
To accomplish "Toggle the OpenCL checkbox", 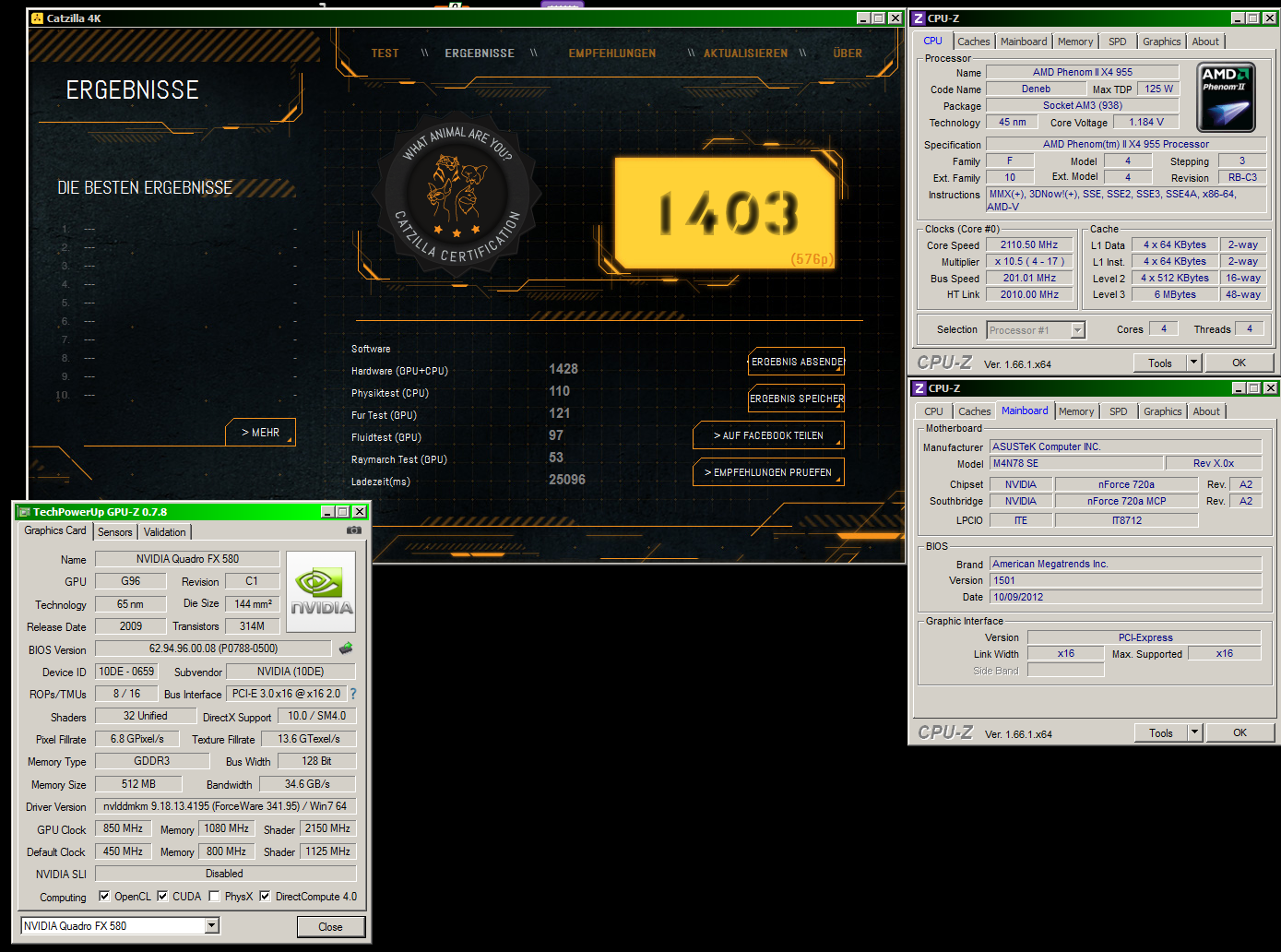I will tap(104, 896).
